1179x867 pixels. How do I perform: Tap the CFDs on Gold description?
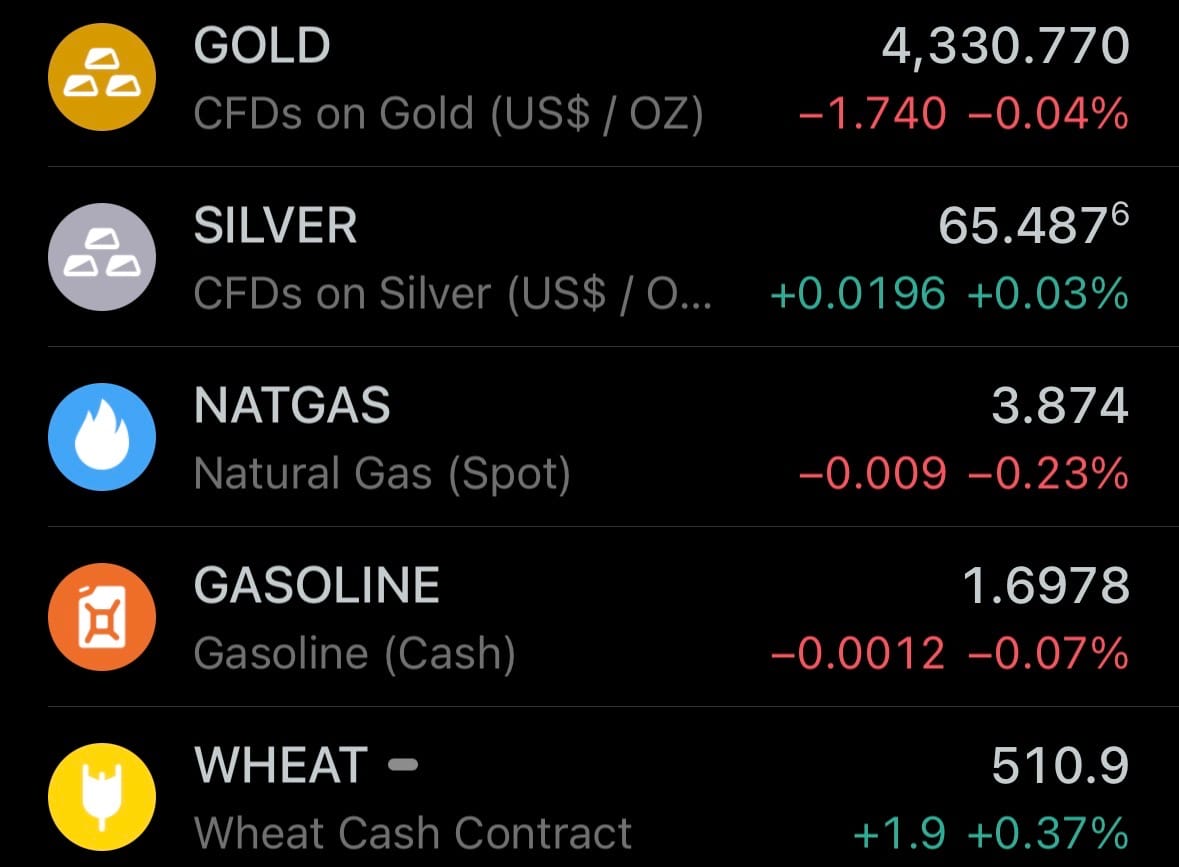coord(448,114)
